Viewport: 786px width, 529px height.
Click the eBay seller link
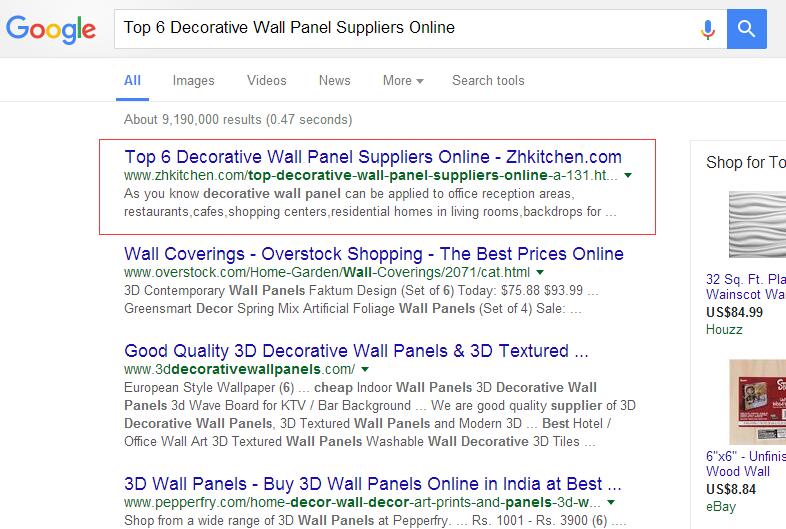pyautogui.click(x=721, y=506)
